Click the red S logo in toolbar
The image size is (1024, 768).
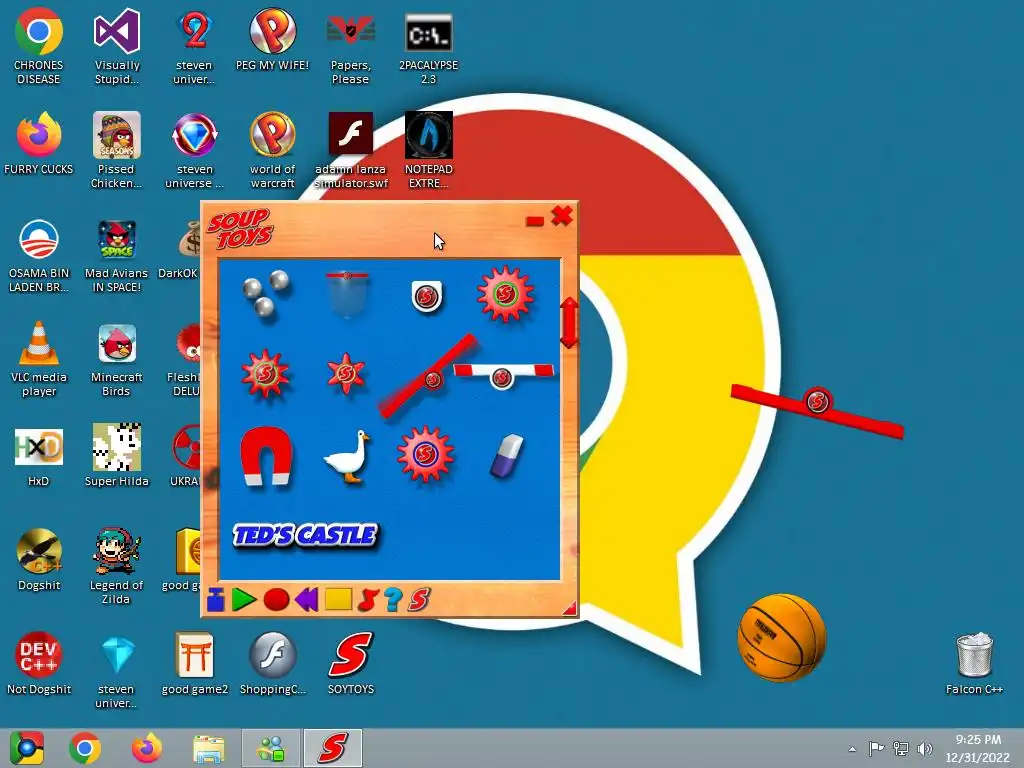[x=419, y=600]
